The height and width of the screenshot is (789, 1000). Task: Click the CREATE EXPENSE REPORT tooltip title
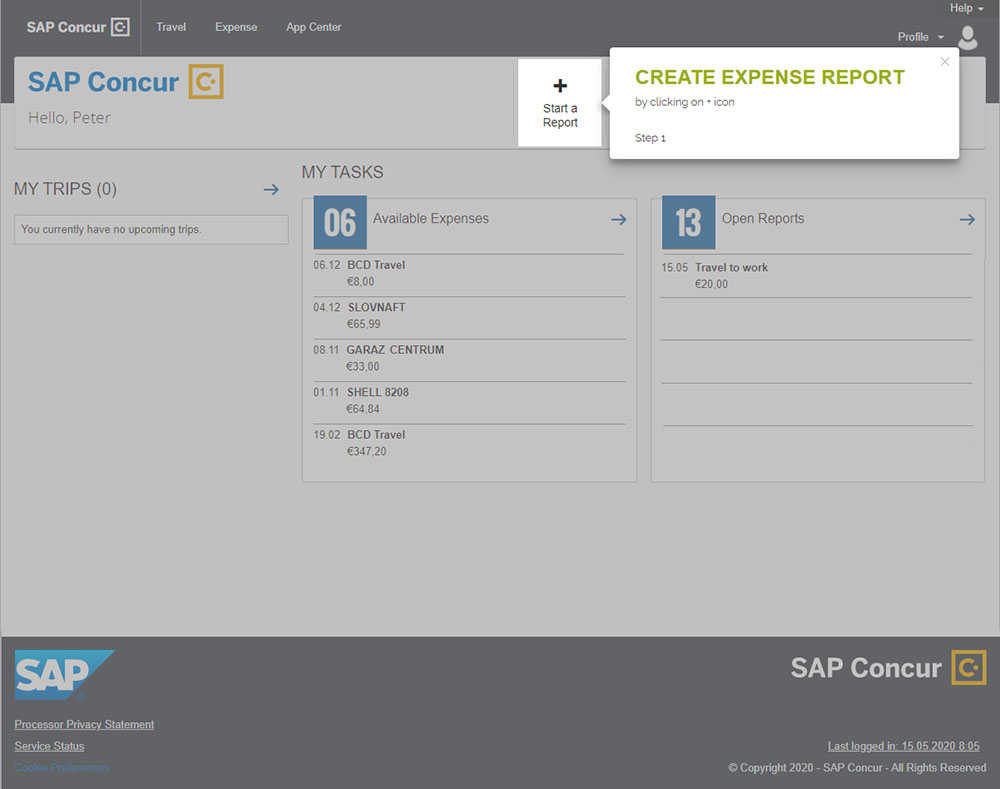[x=770, y=77]
